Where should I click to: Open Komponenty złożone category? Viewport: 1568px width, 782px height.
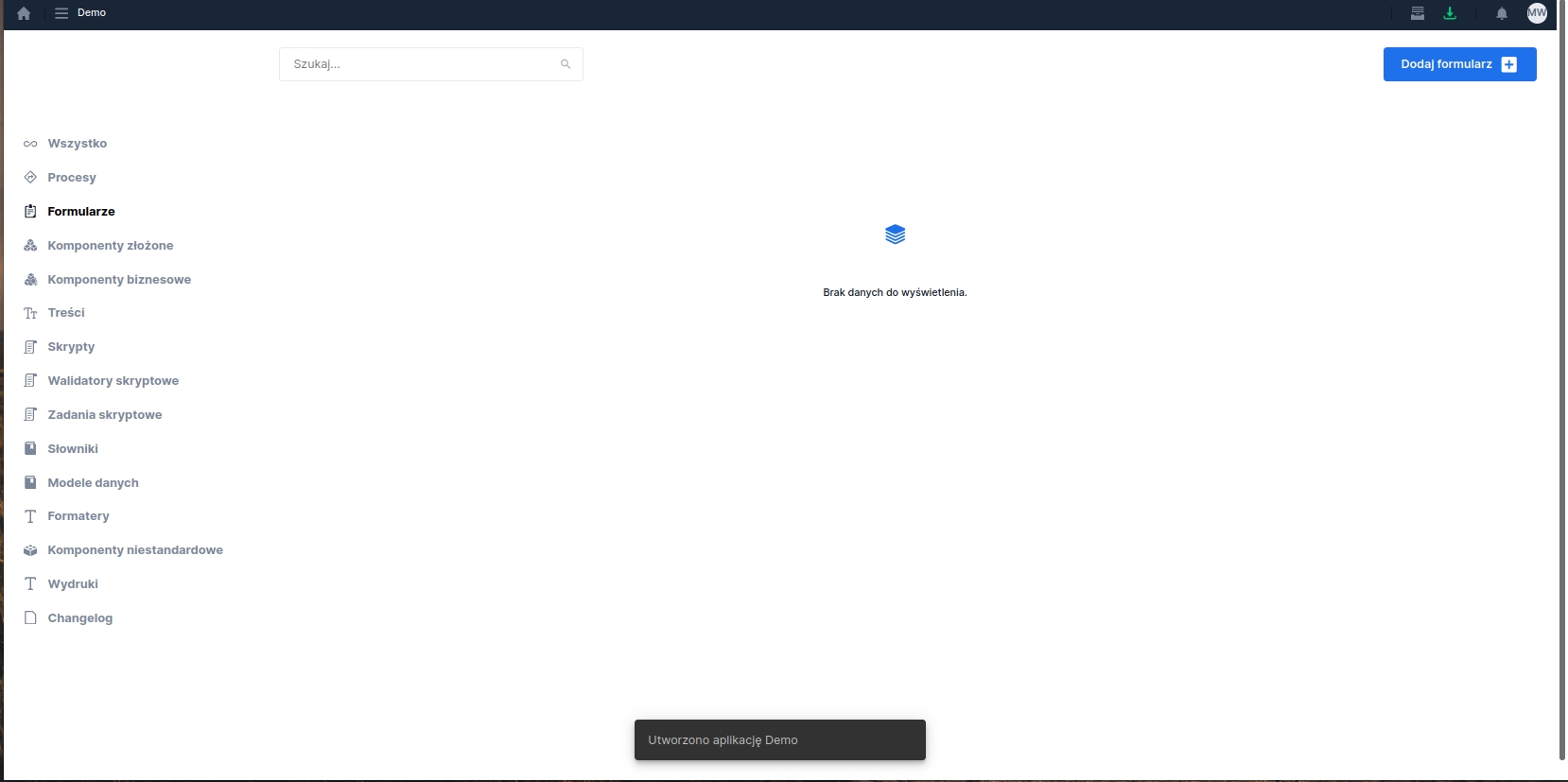tap(111, 246)
